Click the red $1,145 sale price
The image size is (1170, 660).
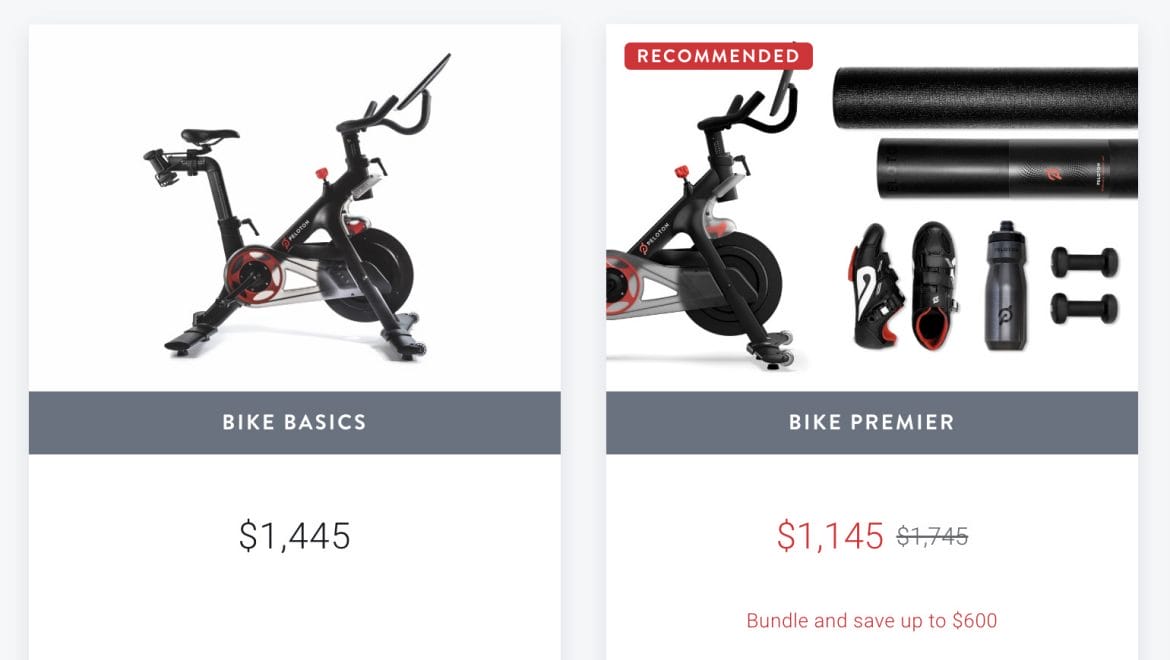point(830,535)
